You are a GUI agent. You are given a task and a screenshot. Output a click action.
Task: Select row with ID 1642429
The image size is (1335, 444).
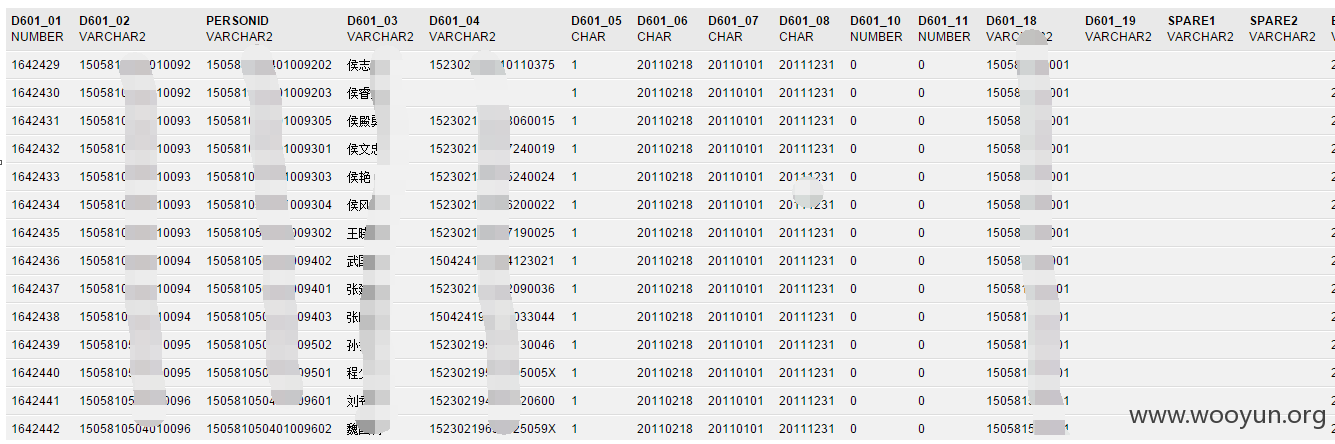pyautogui.click(x=667, y=65)
